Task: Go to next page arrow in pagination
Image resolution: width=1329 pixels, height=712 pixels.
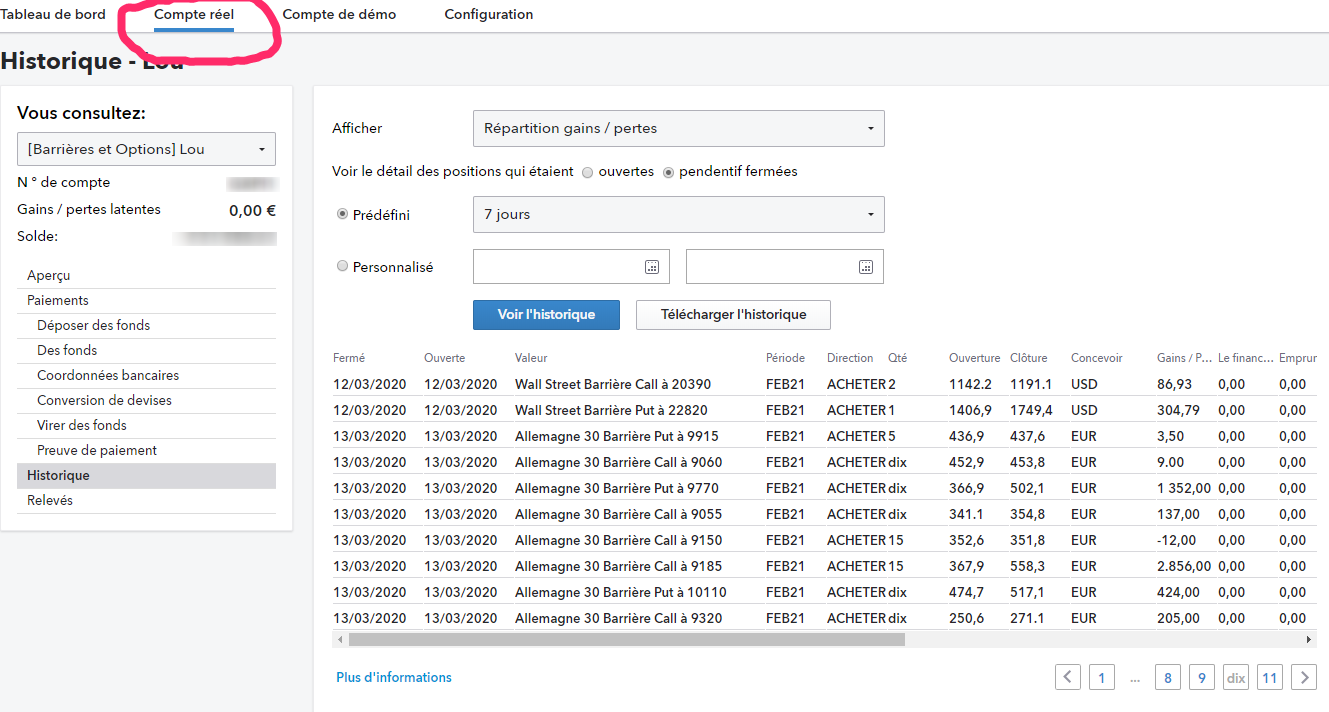Action: coord(1303,677)
